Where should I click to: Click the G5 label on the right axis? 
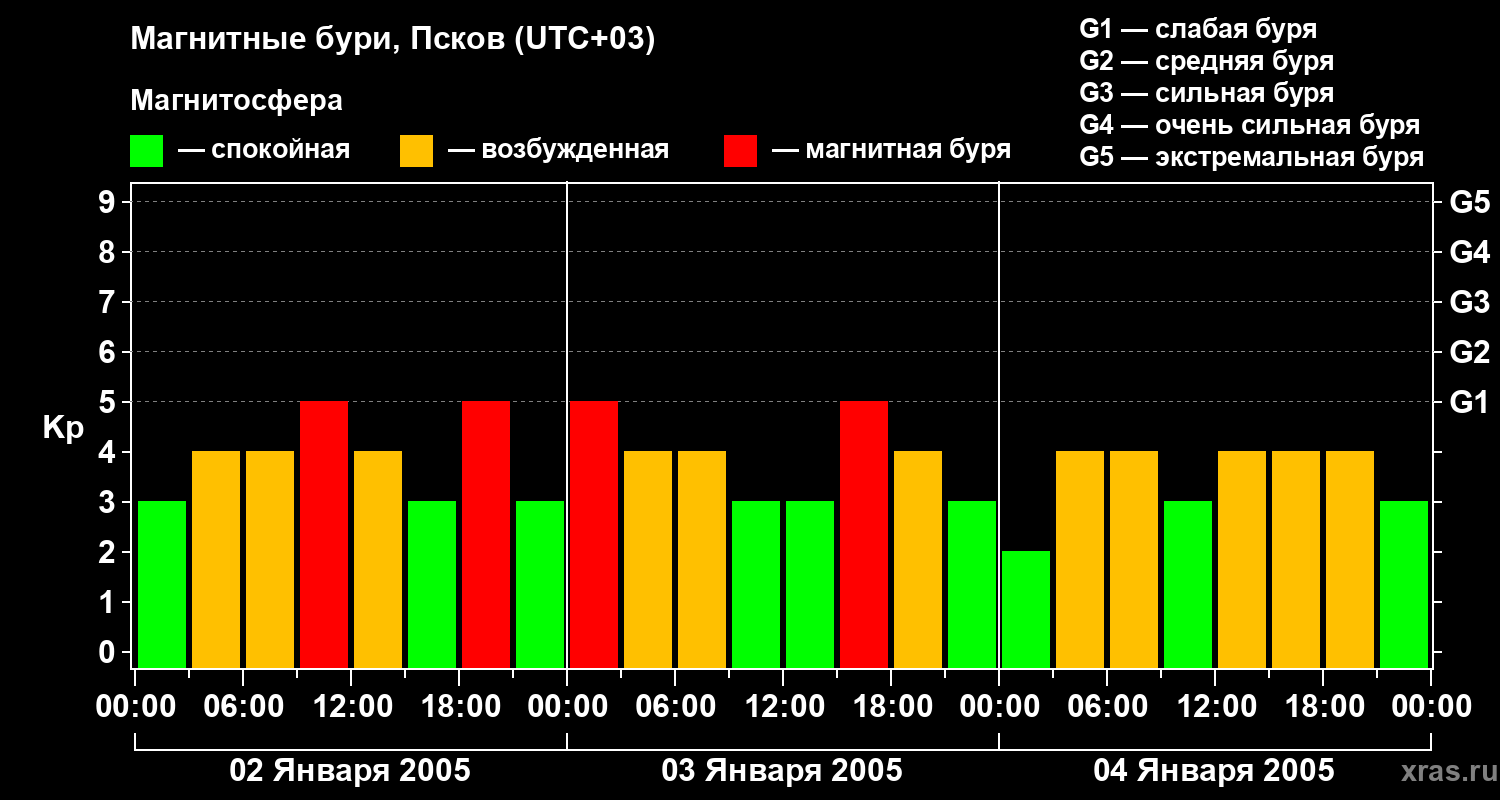pos(1469,203)
